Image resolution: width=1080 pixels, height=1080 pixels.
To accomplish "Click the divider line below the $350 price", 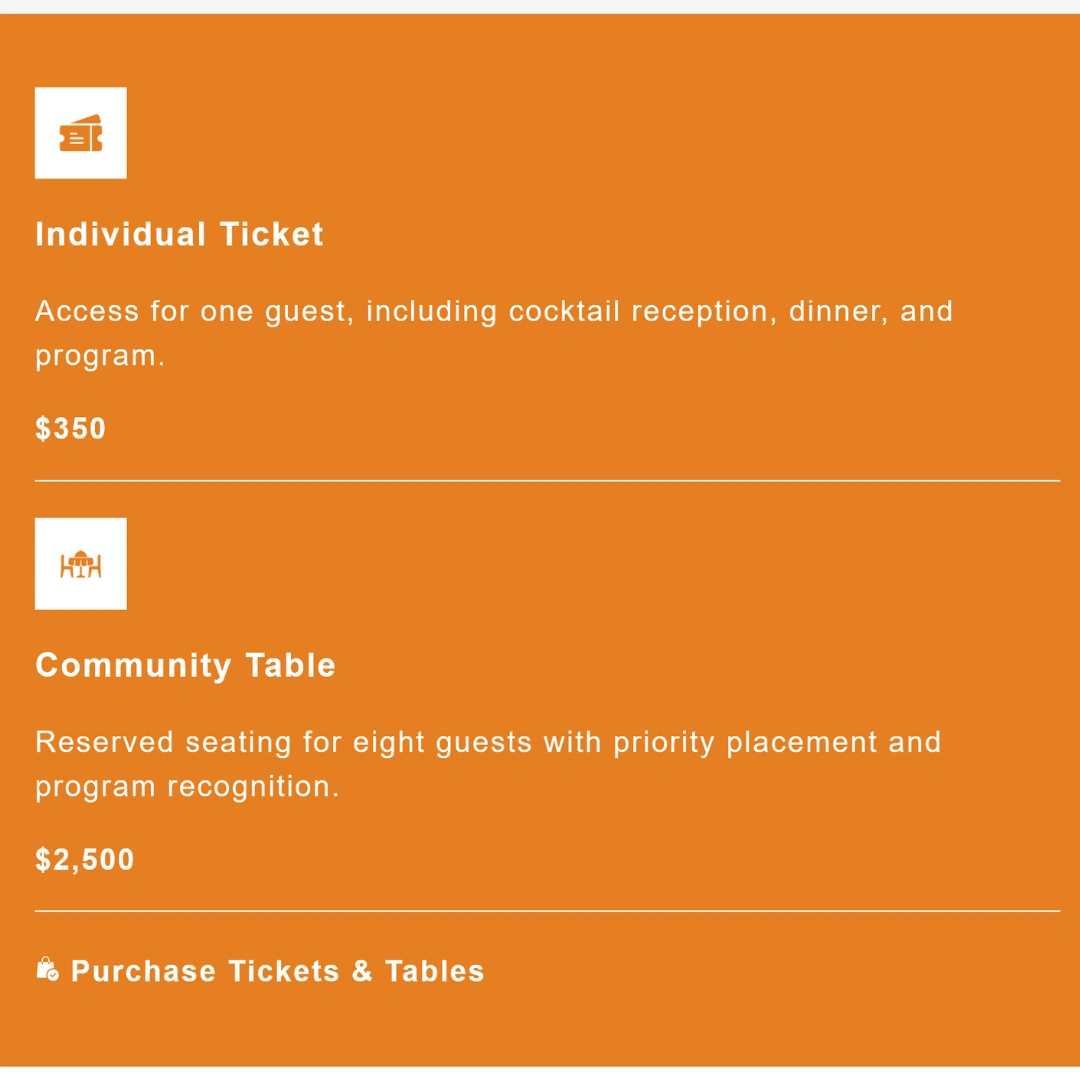I will 547,481.
